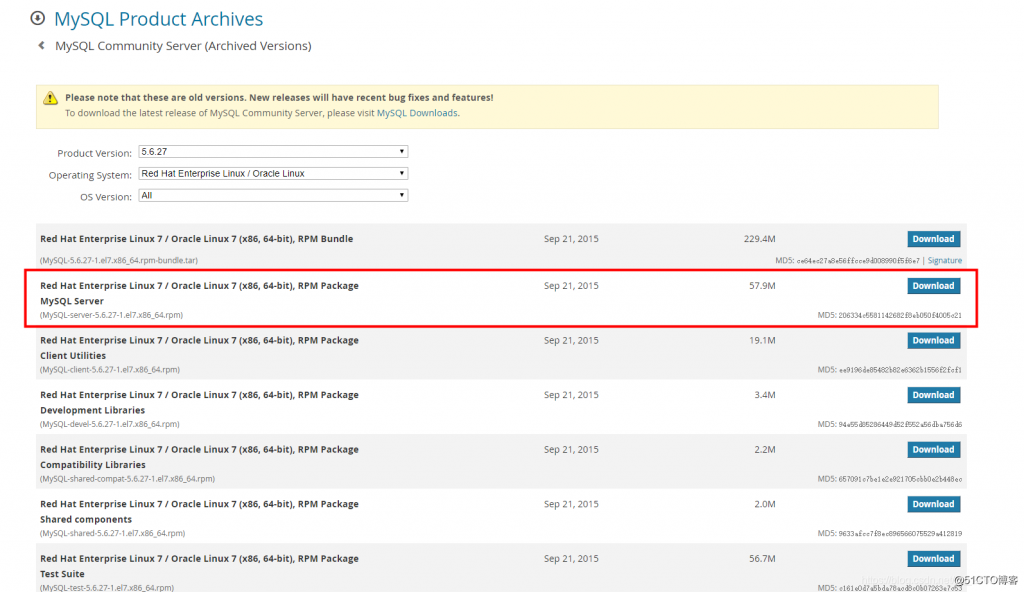
Task: Click the 'Operating System:' label
Action: [x=90, y=175]
